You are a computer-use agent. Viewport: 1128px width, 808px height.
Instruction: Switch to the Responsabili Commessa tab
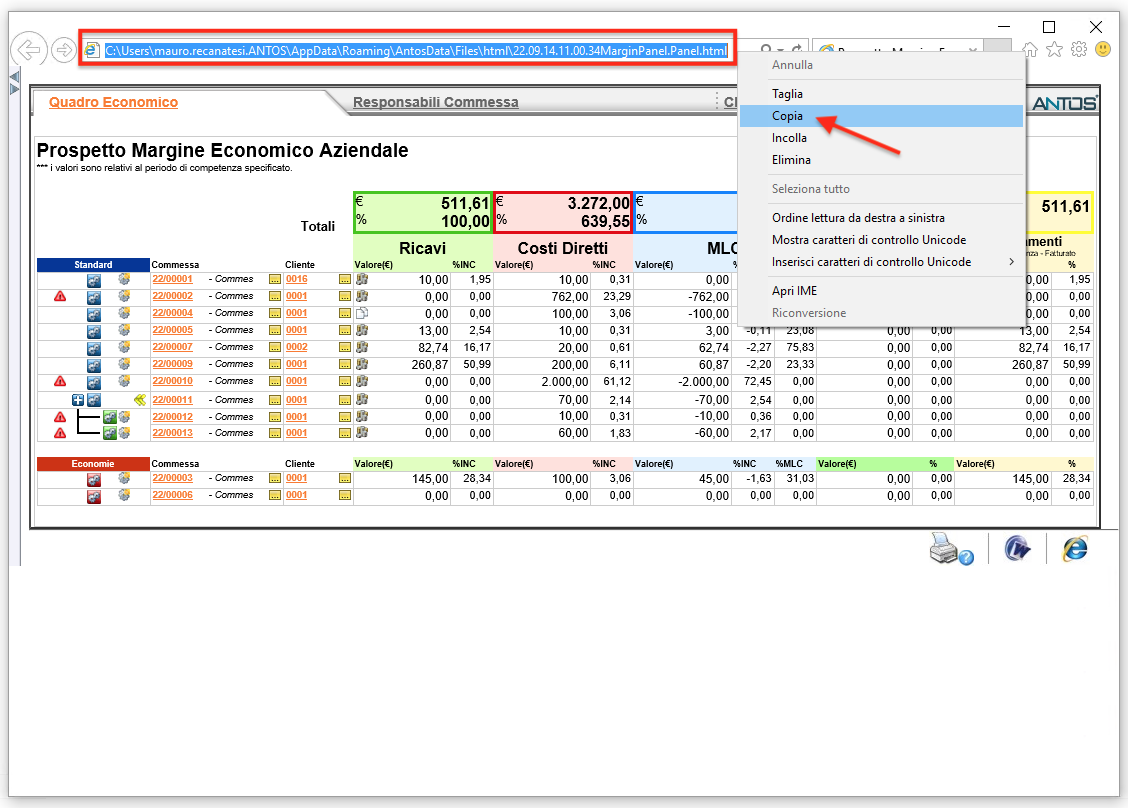tap(436, 102)
